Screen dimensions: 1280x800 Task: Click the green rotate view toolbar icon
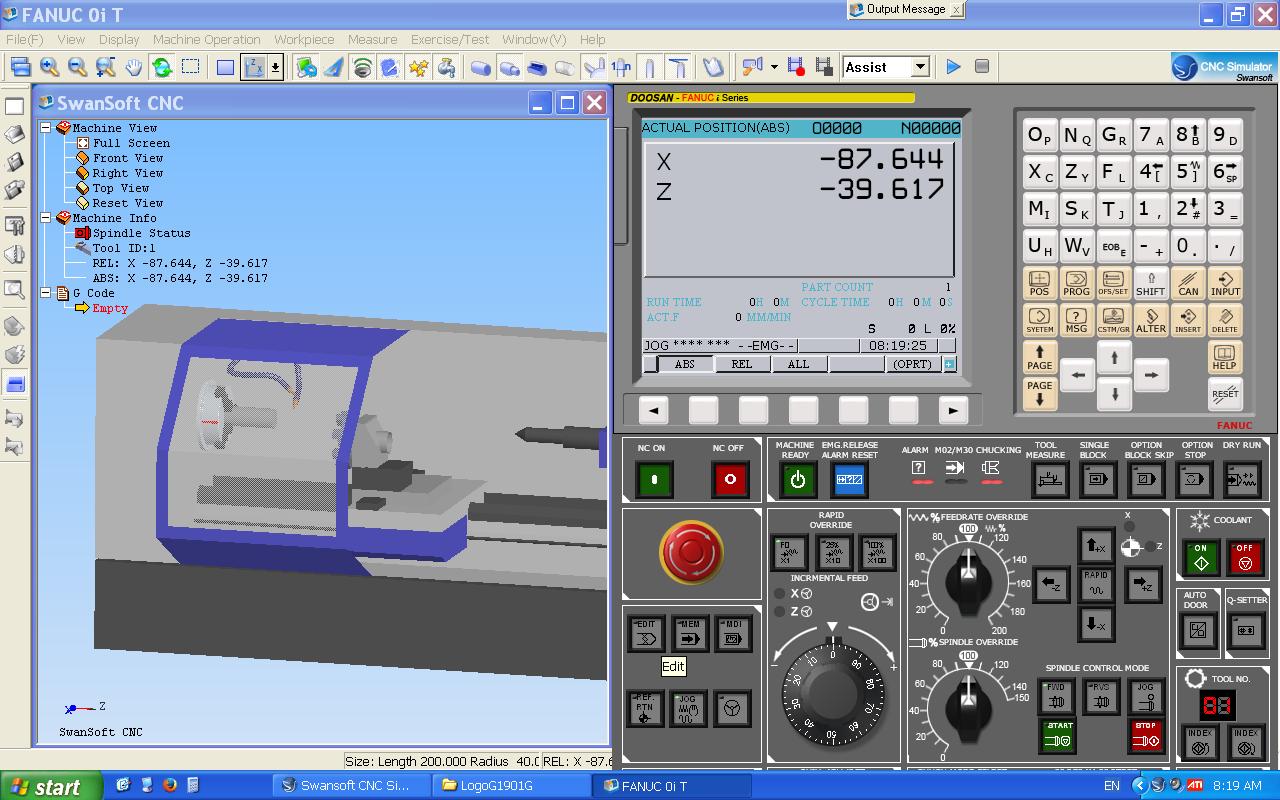pyautogui.click(x=162, y=67)
